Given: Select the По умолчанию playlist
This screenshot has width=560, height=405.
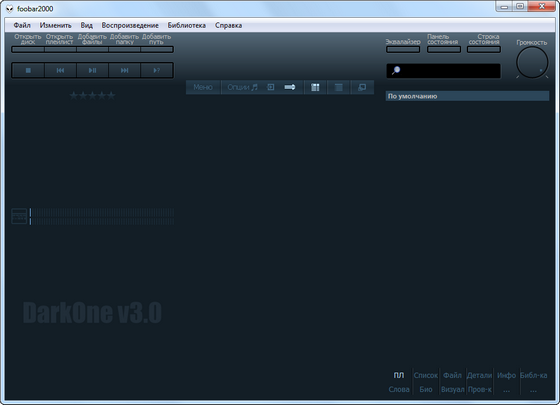Looking at the screenshot, I should (x=467, y=96).
